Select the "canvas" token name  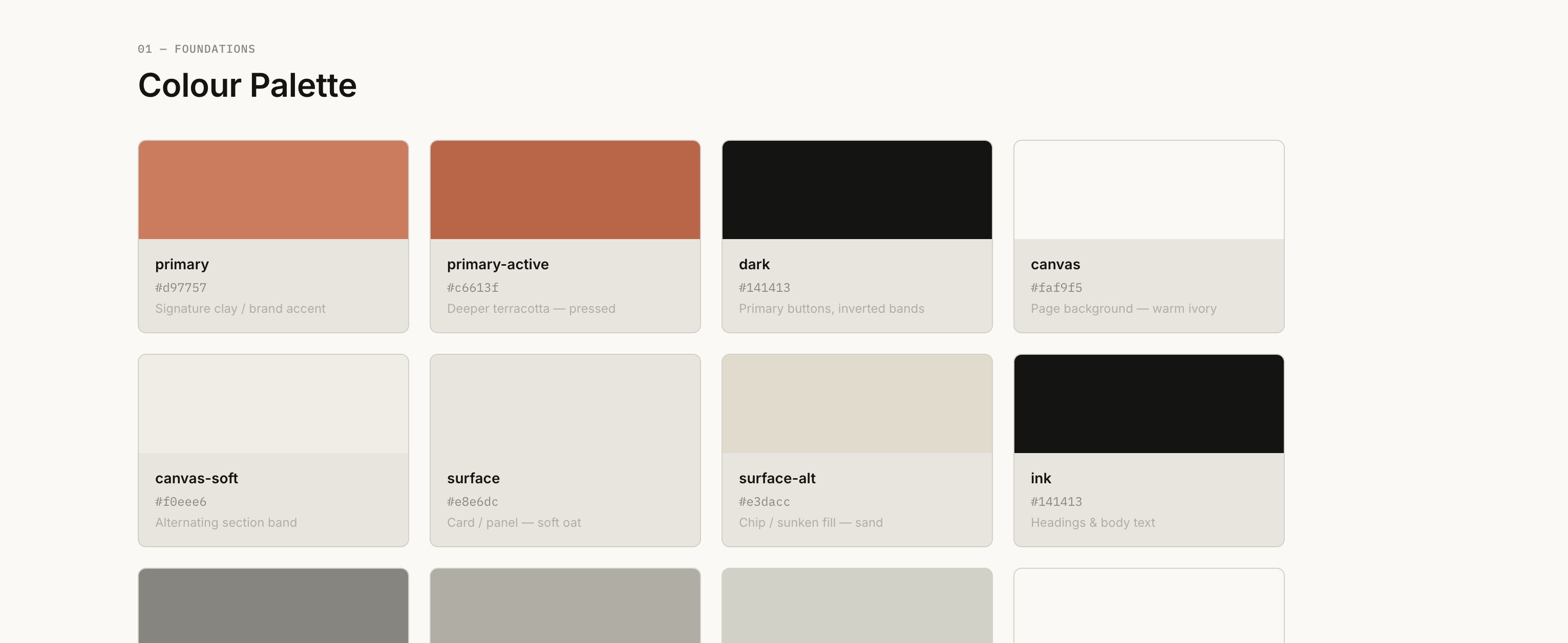(1055, 265)
